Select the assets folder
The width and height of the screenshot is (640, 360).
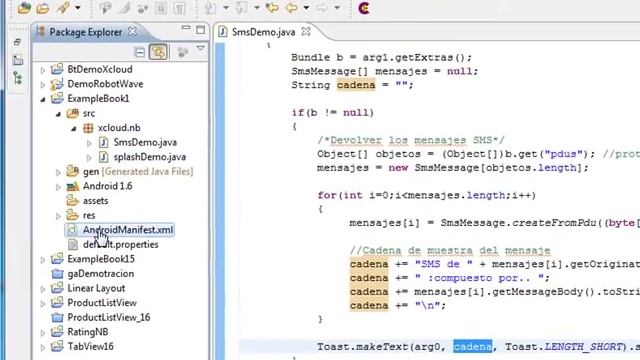96,201
